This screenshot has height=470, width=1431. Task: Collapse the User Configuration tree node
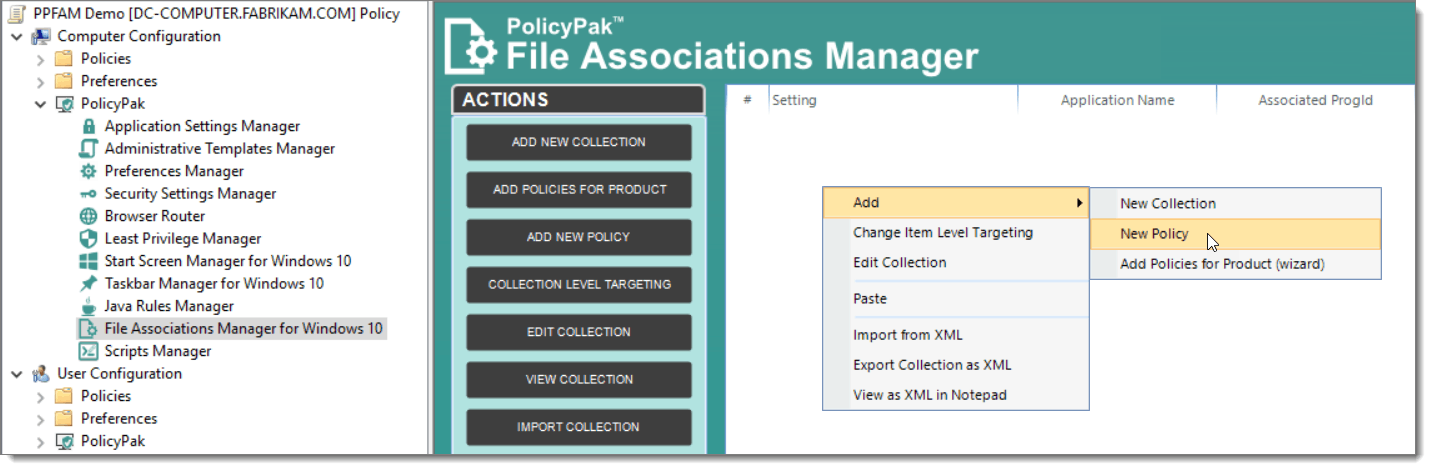point(17,374)
